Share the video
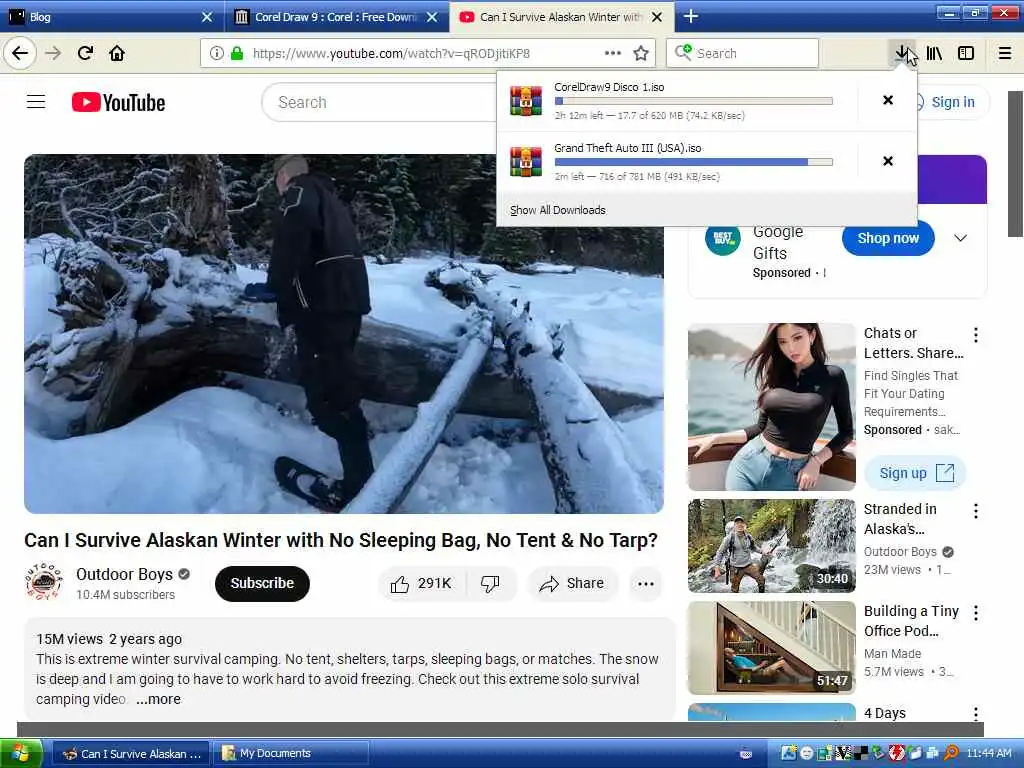 click(572, 583)
